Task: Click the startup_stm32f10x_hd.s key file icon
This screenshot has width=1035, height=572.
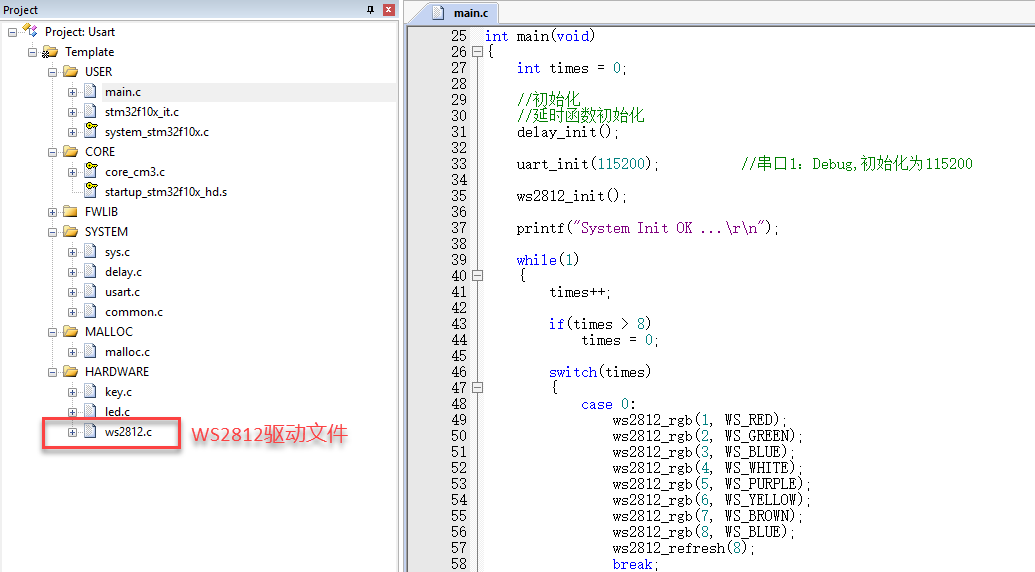Action: tap(91, 190)
